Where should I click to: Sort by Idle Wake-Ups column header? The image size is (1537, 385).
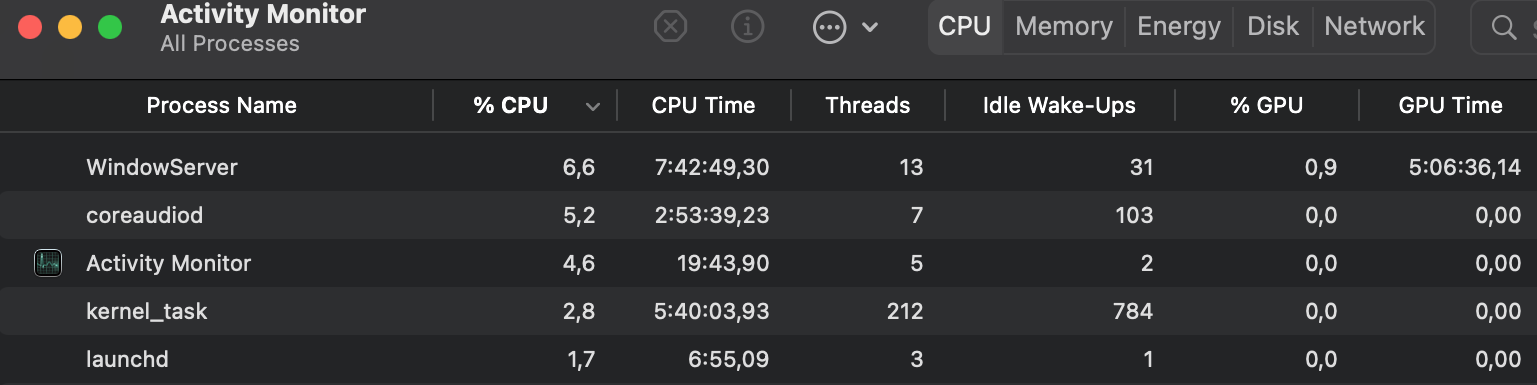click(1059, 106)
